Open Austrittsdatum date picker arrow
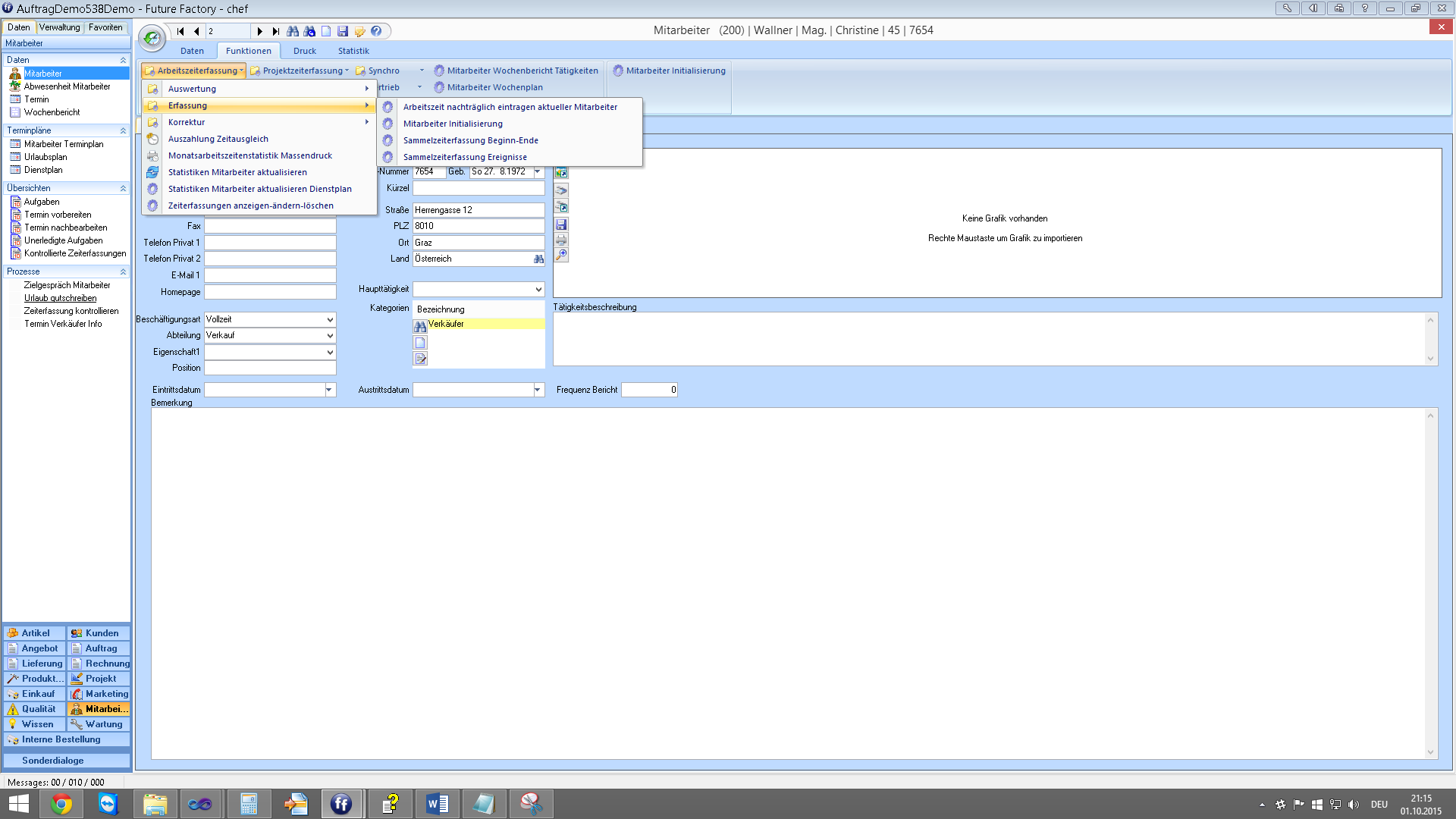 click(x=538, y=390)
